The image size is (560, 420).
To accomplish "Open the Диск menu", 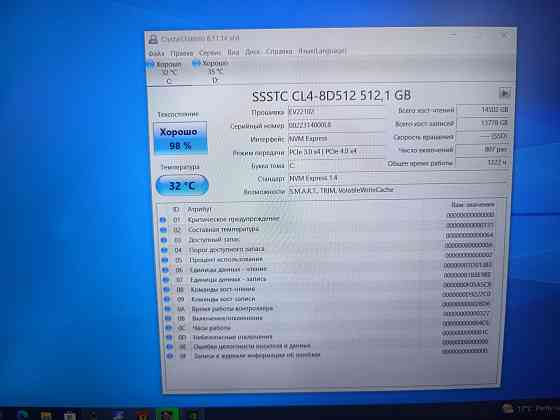I will pyautogui.click(x=252, y=52).
